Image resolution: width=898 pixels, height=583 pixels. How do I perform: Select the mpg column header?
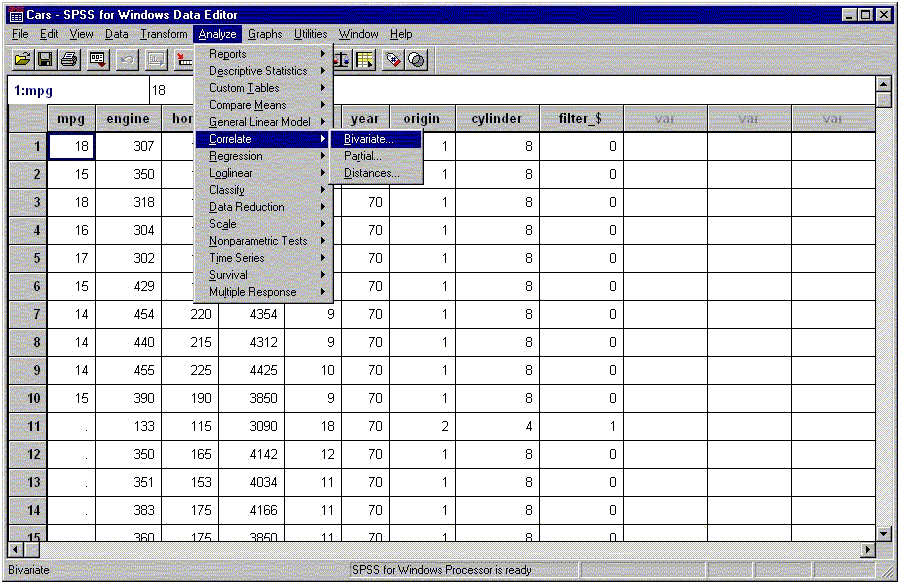[72, 119]
